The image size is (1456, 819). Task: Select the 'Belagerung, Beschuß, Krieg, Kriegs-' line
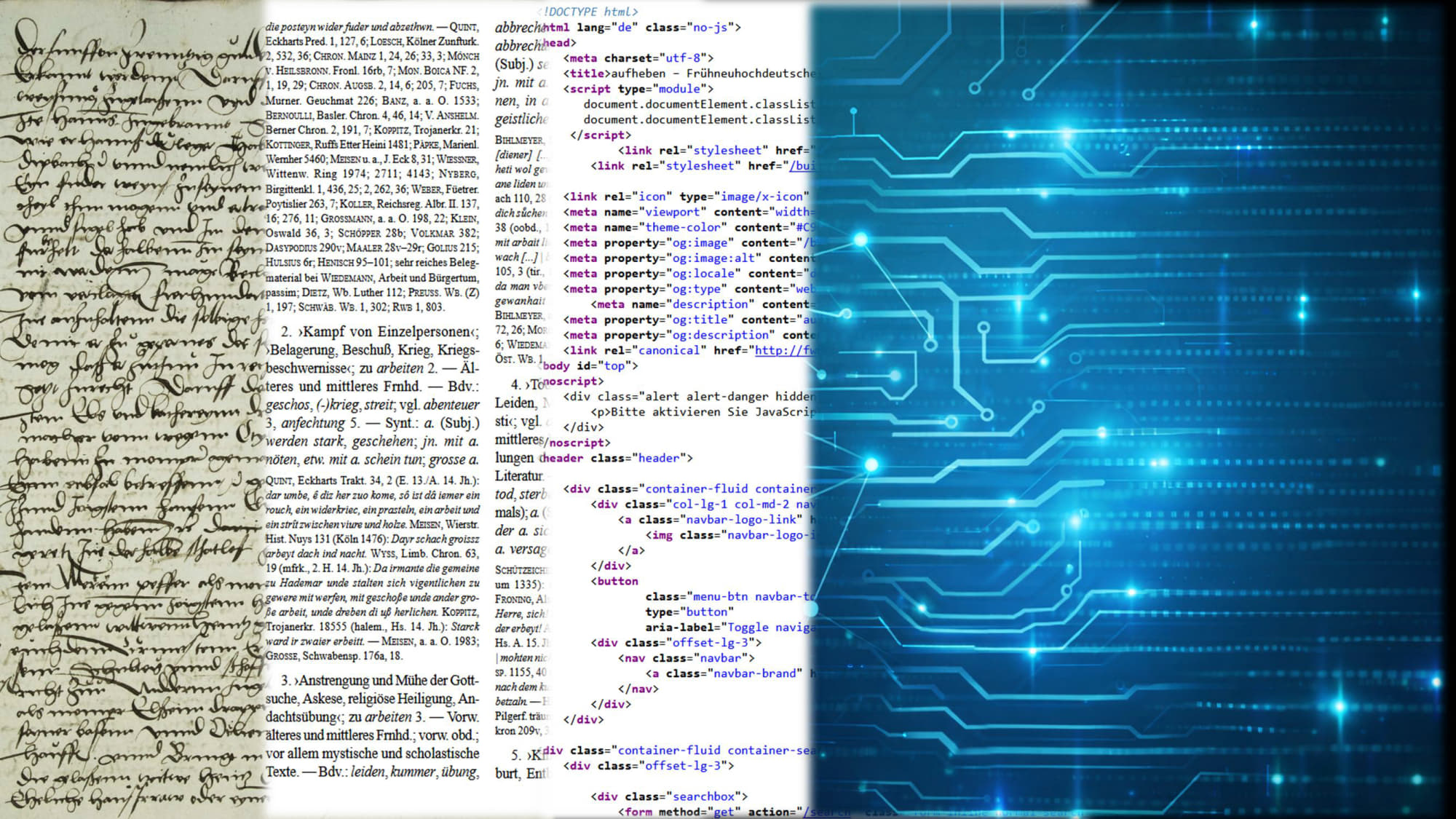[x=373, y=350]
